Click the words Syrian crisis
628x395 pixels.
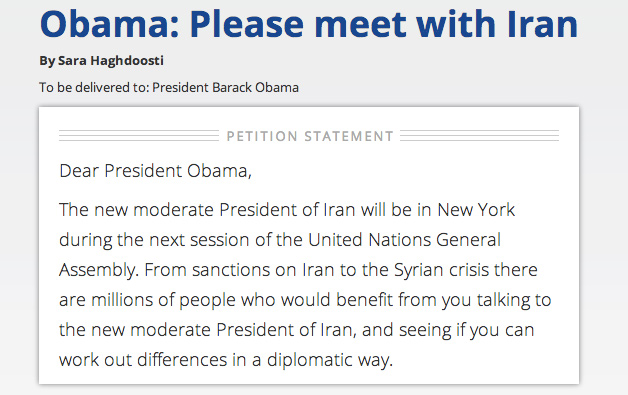tap(441, 270)
